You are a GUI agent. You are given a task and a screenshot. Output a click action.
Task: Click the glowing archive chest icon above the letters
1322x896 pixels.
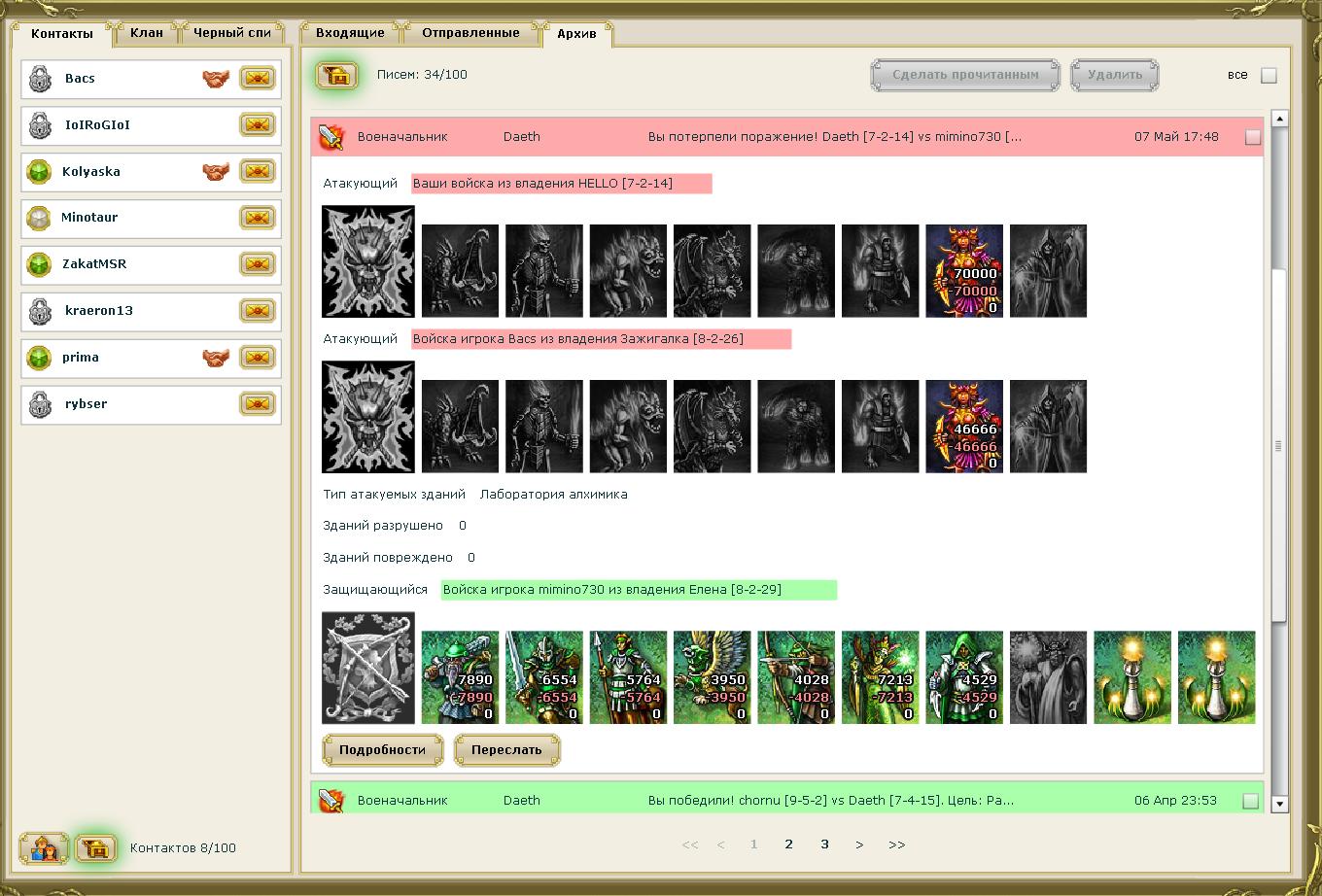(336, 75)
